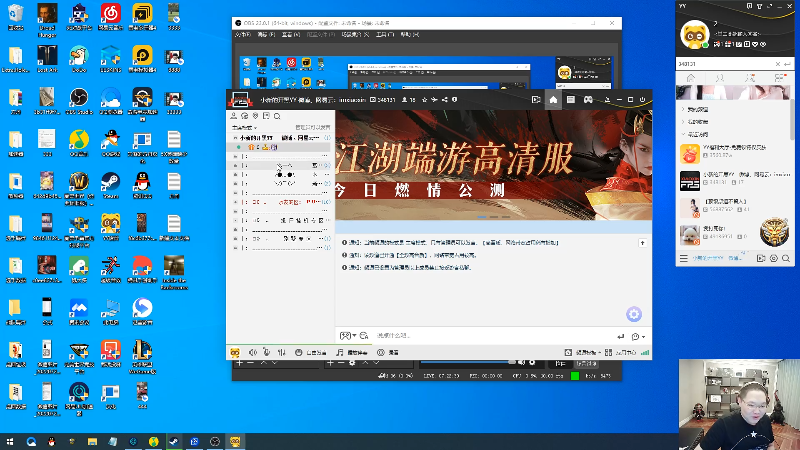Screen dimensions: 800x450
Task: Click the move-source-down arrow in OBS
Action: pyautogui.click(x=377, y=363)
